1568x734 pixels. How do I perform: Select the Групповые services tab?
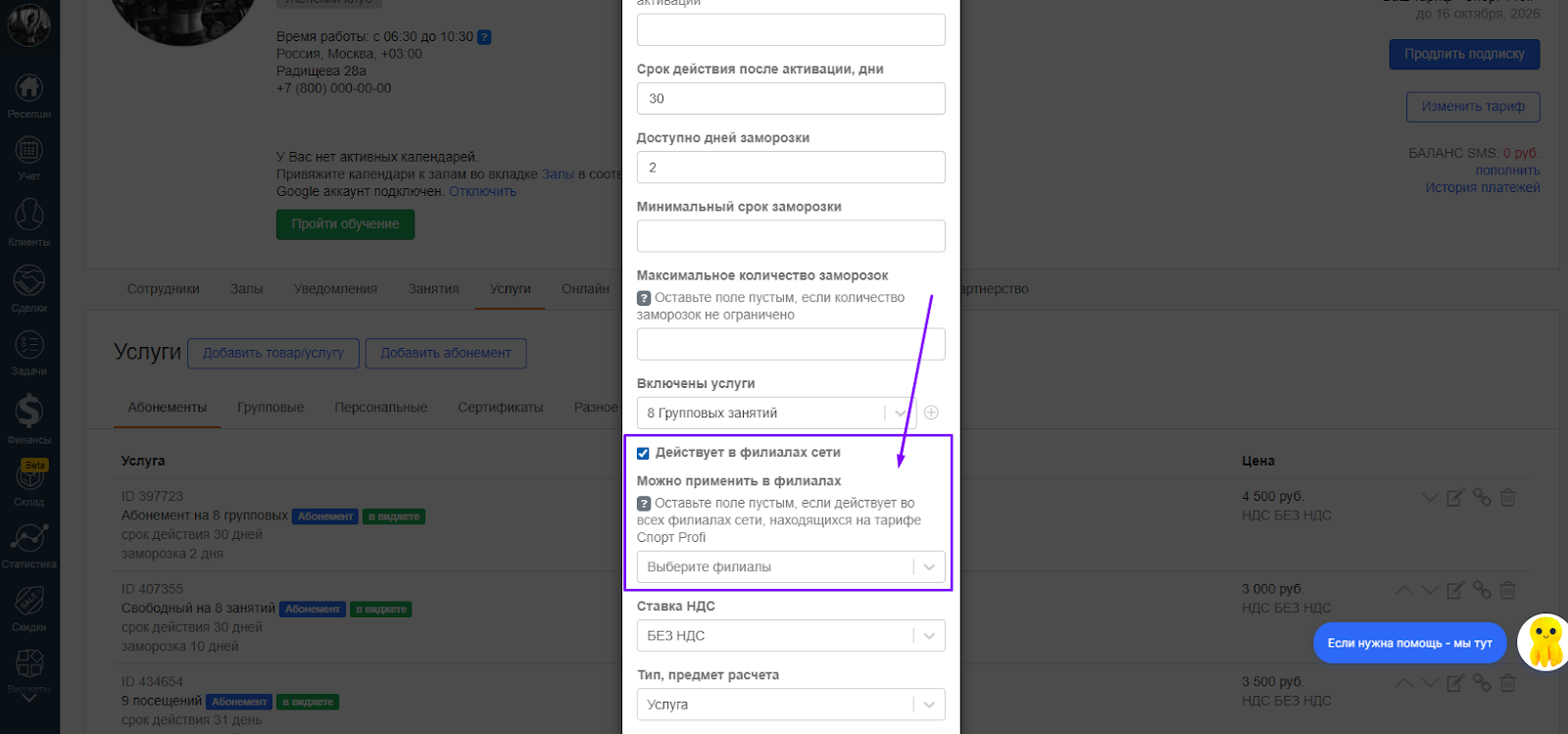[270, 408]
